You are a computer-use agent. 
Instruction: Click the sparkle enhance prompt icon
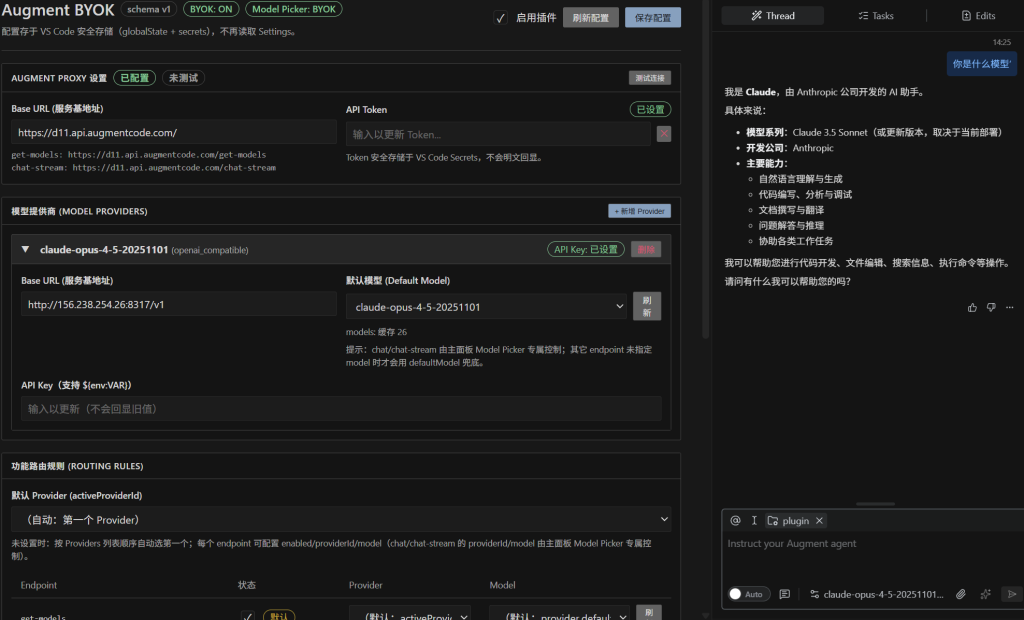click(985, 594)
